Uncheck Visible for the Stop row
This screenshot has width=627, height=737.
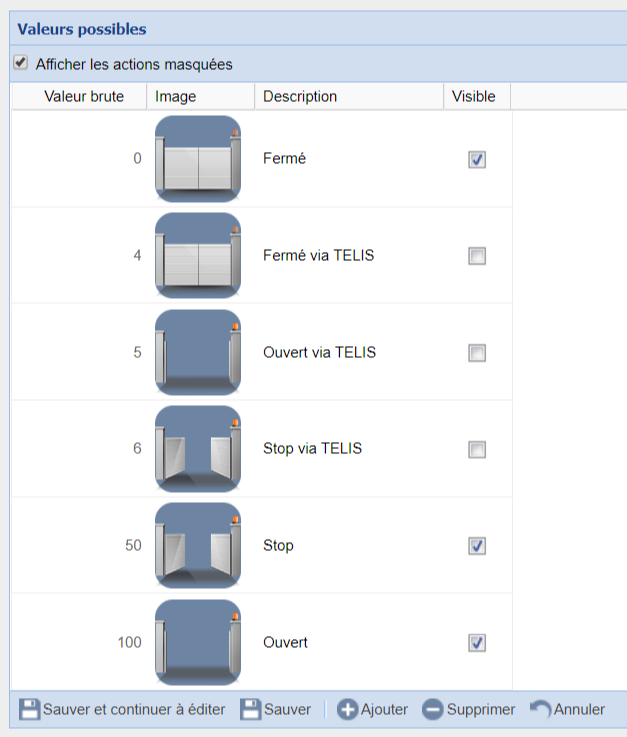coord(477,546)
